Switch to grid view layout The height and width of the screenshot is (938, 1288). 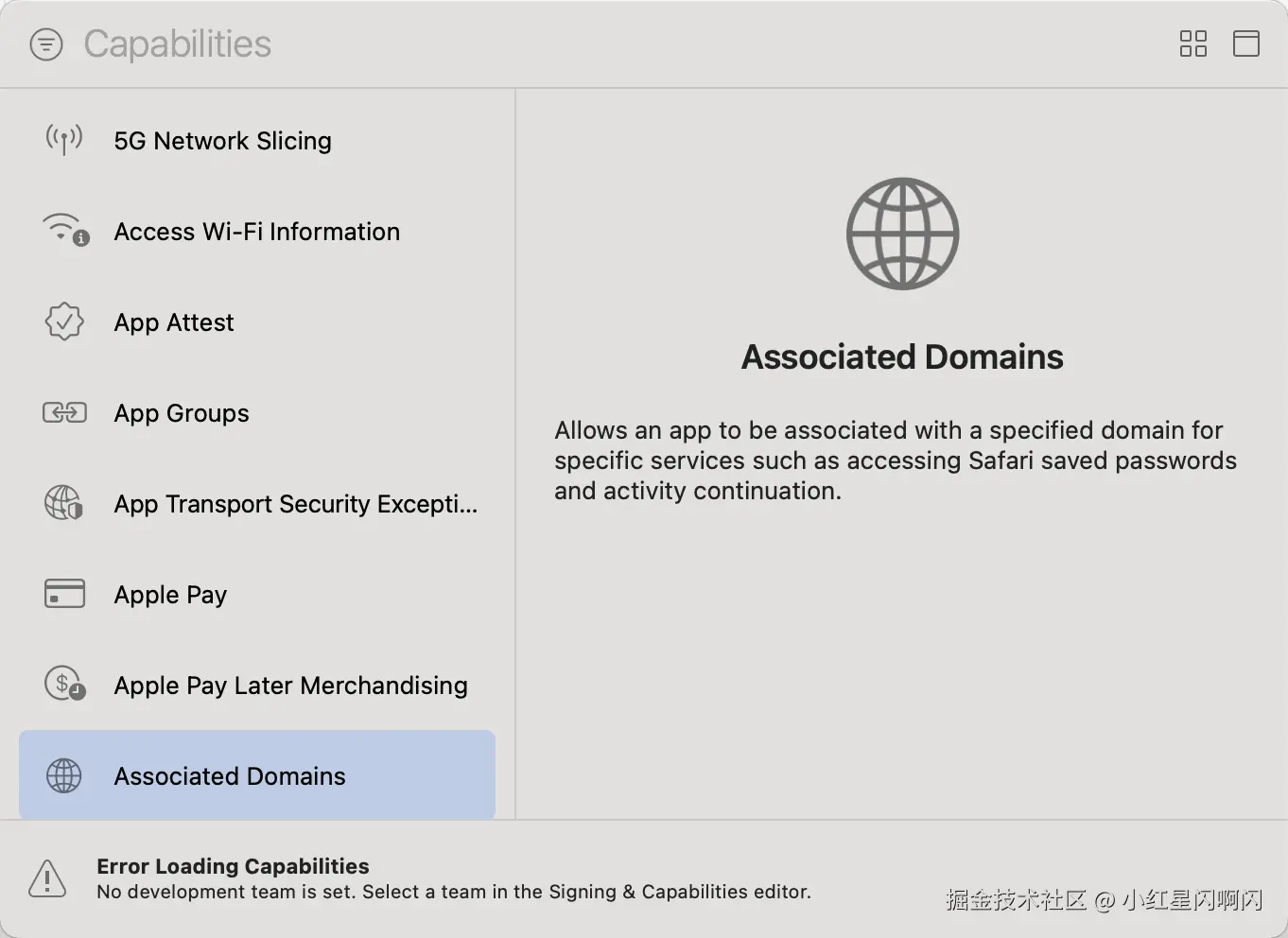pyautogui.click(x=1192, y=43)
